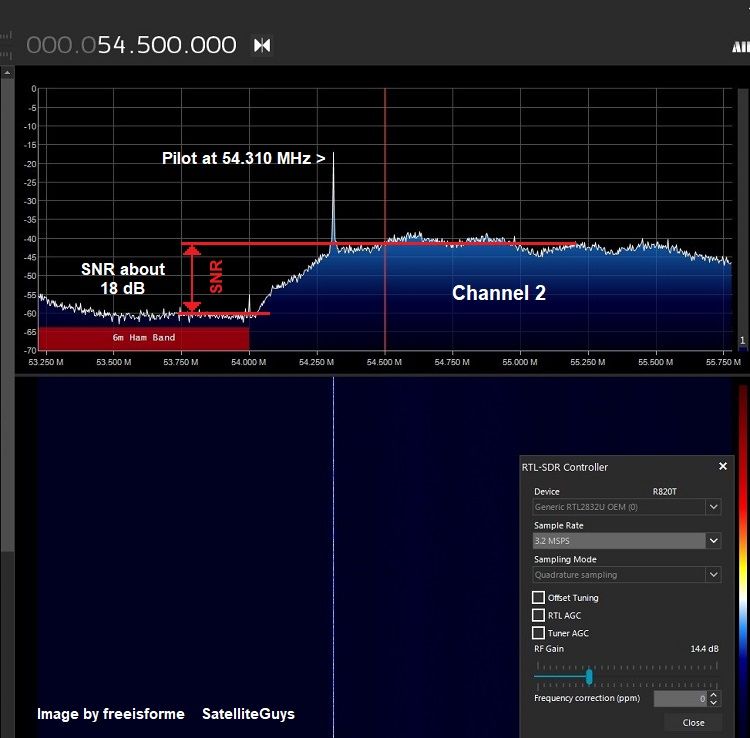Click the Close button in the RTL-SDR Controller
This screenshot has width=750, height=738.
[693, 722]
